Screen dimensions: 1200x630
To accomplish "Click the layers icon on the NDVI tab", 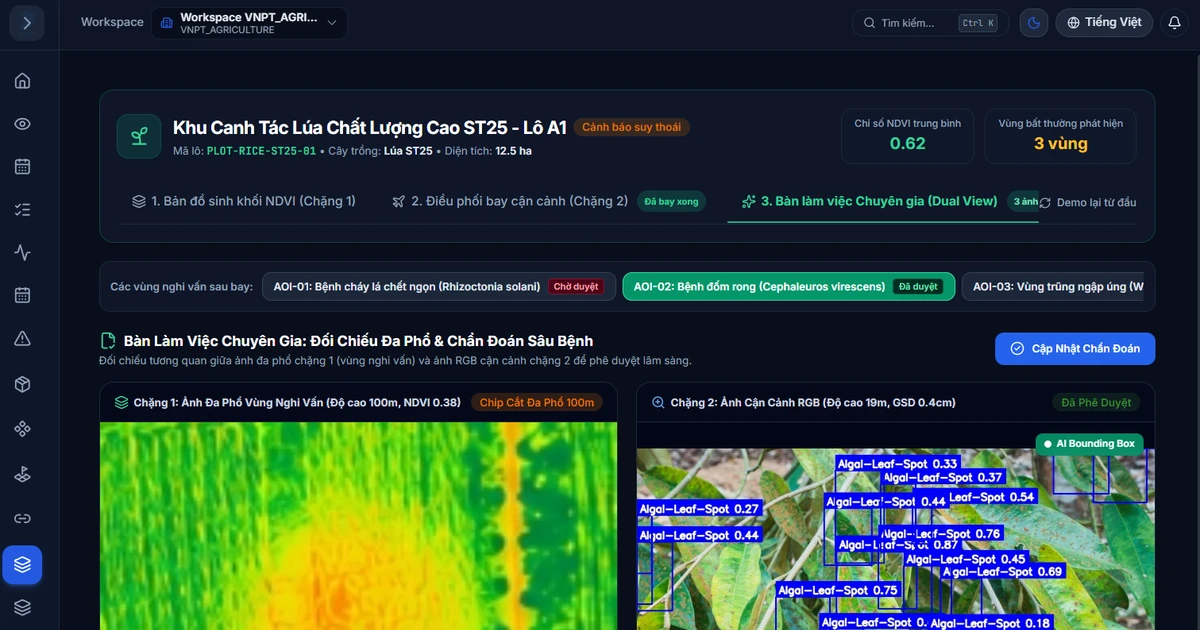I will [x=139, y=202].
